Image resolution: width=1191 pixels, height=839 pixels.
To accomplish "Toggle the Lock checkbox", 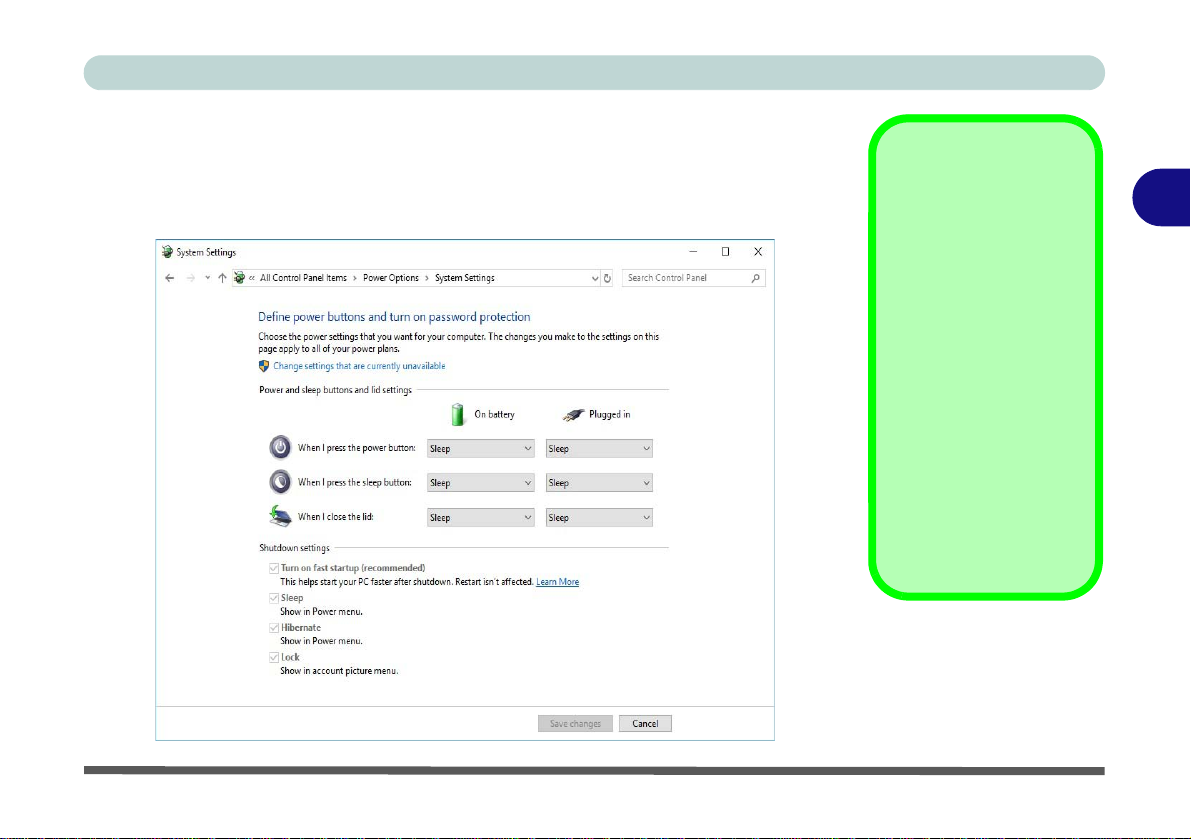I will (x=273, y=658).
